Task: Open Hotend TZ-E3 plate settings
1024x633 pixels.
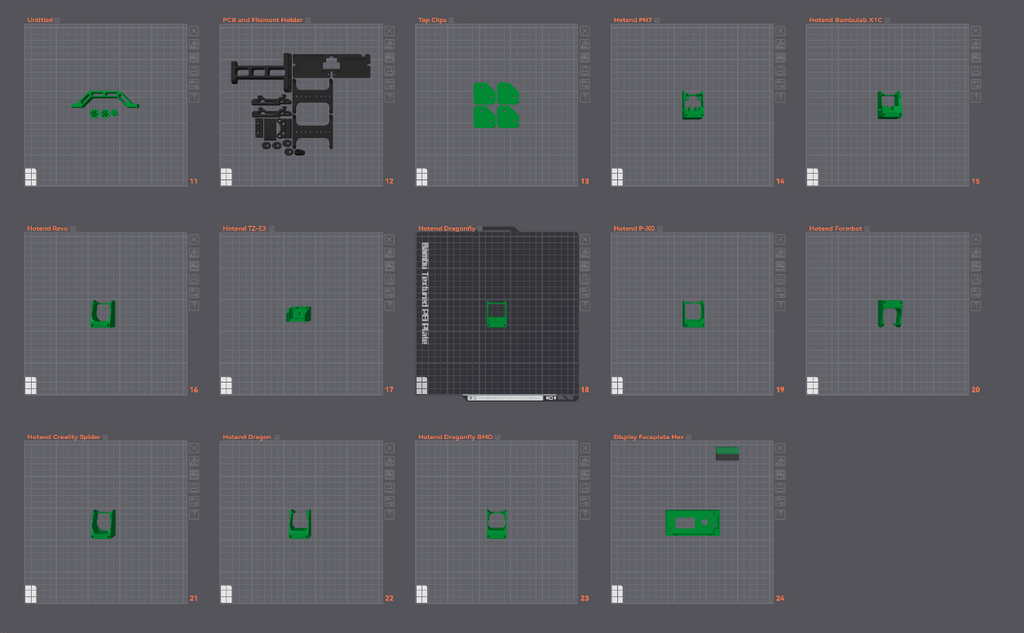Action: click(389, 293)
